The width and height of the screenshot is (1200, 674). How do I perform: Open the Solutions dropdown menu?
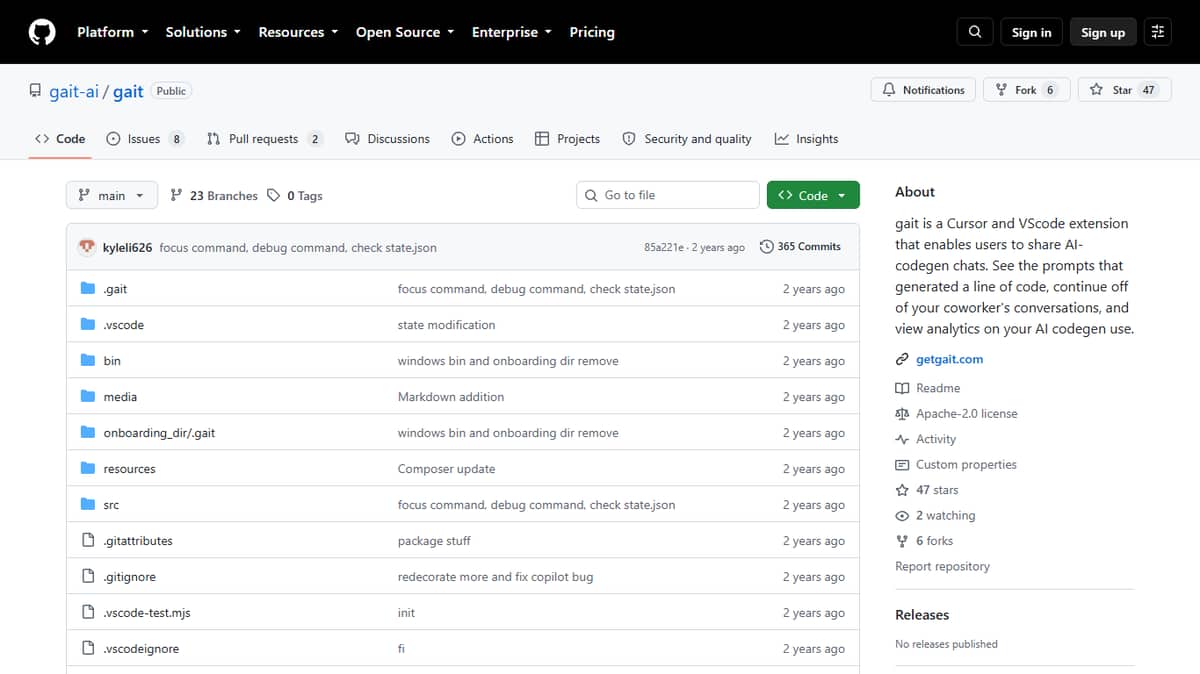(x=203, y=32)
